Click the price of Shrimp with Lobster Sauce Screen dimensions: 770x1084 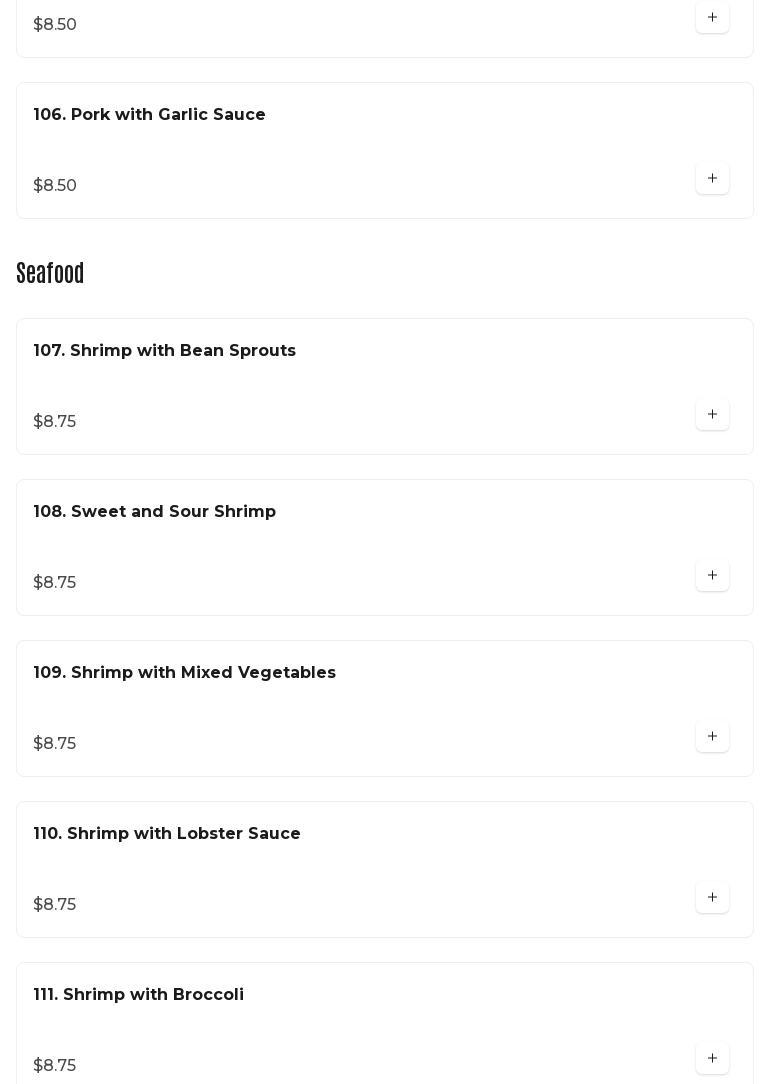pyautogui.click(x=55, y=905)
